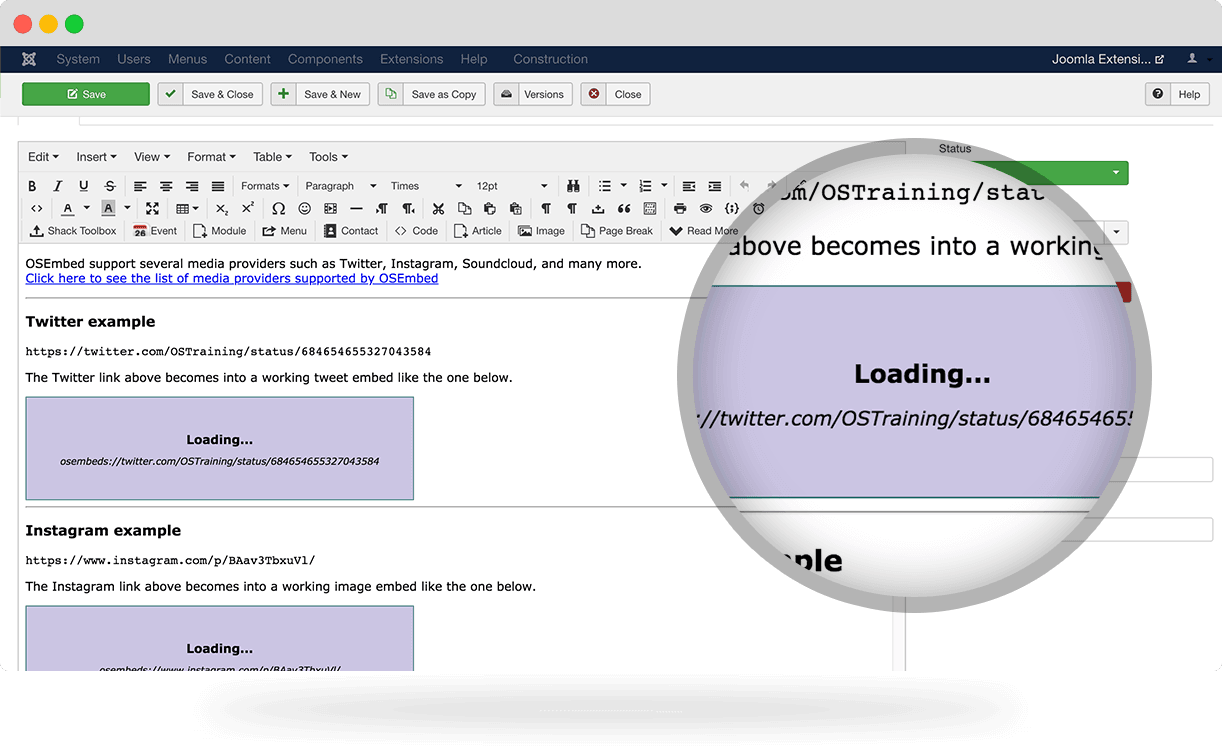
Task: Paste from the clipboard icon
Action: pos(490,208)
